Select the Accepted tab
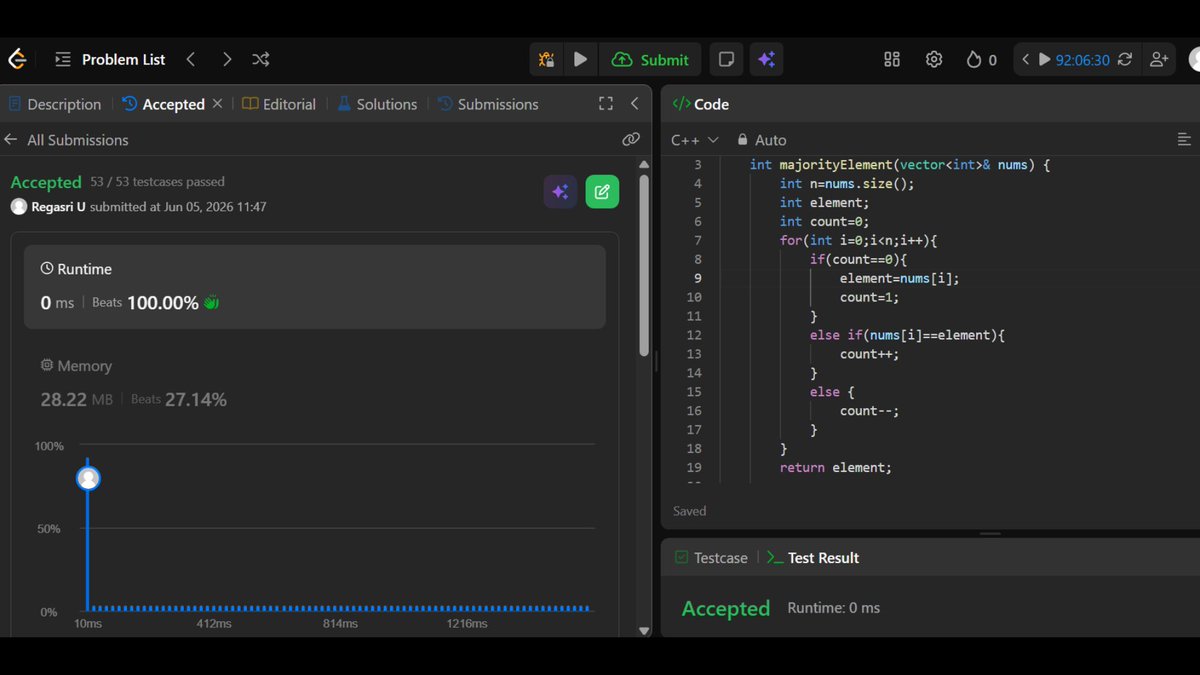The height and width of the screenshot is (675, 1200). tap(163, 104)
